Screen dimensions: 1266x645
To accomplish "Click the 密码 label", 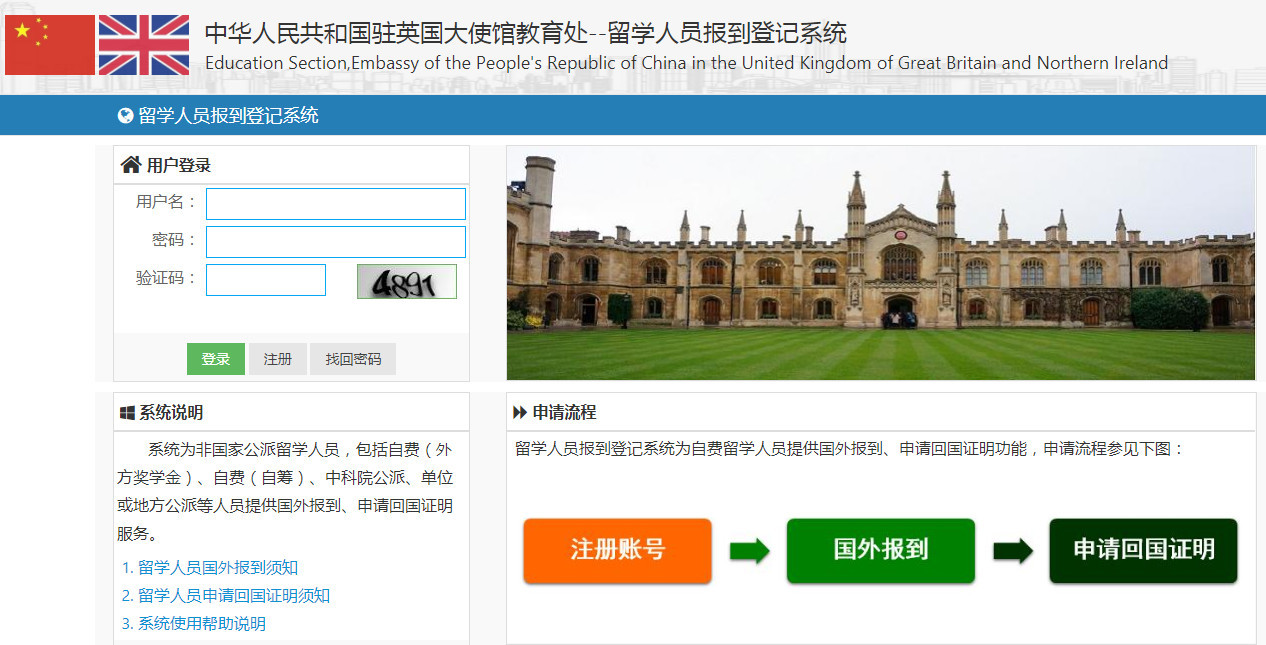I will point(175,240).
